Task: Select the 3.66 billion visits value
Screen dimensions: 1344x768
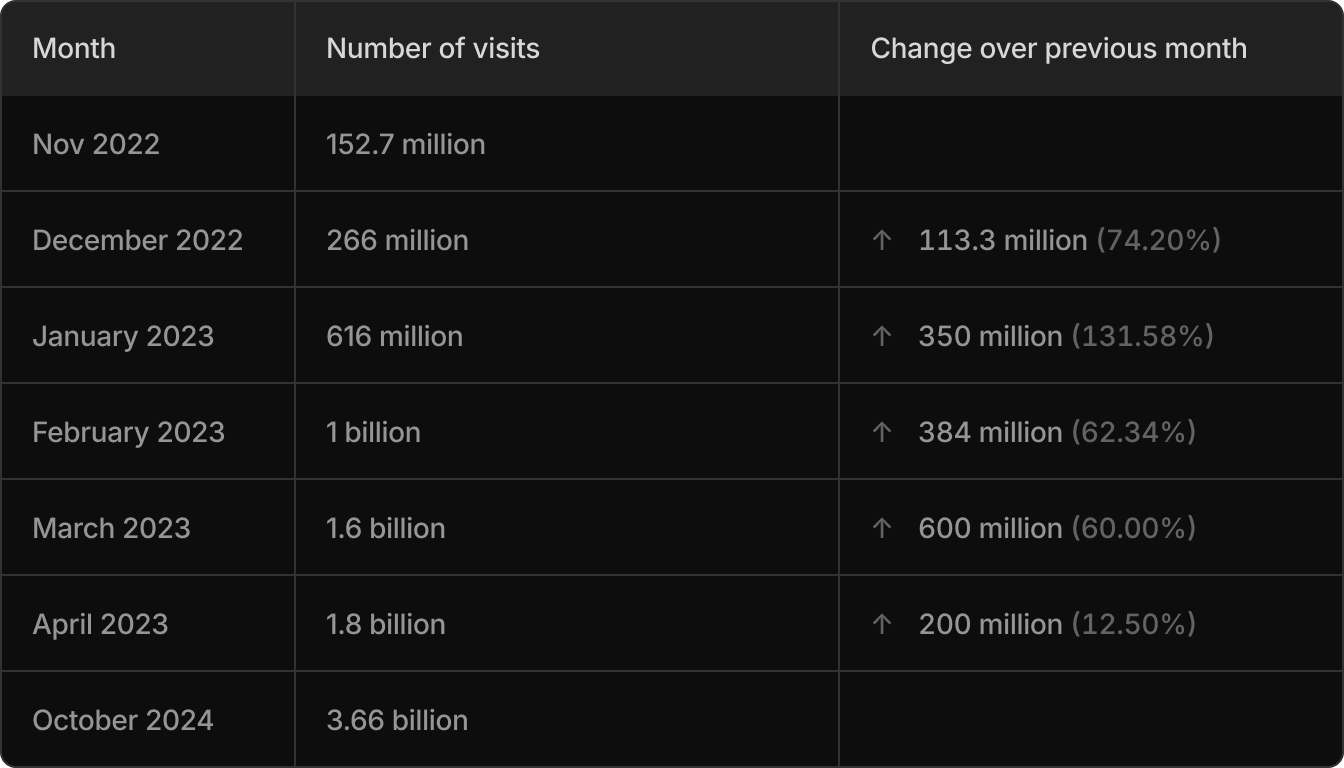Action: point(397,720)
